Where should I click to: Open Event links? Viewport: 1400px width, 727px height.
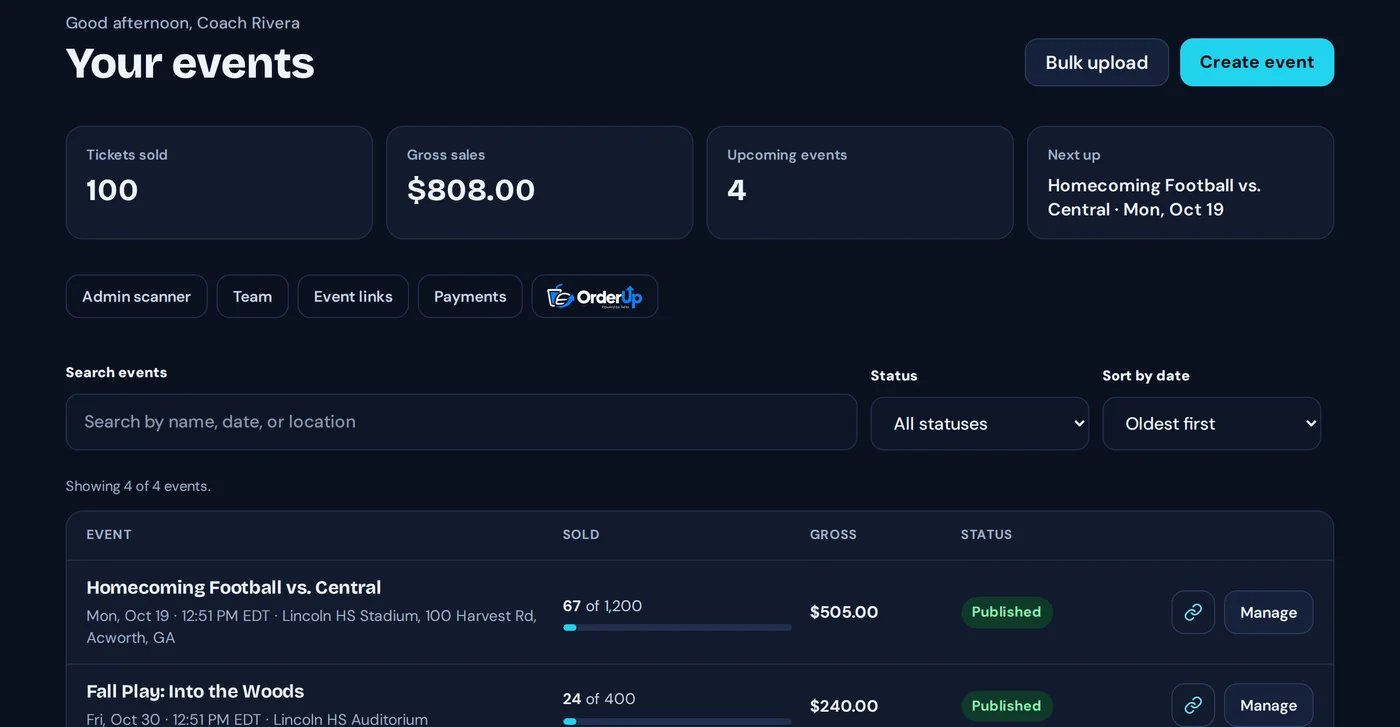353,296
